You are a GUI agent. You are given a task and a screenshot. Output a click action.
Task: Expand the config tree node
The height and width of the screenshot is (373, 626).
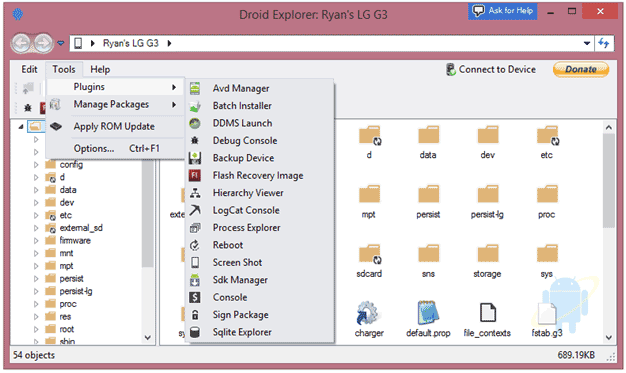coord(36,165)
